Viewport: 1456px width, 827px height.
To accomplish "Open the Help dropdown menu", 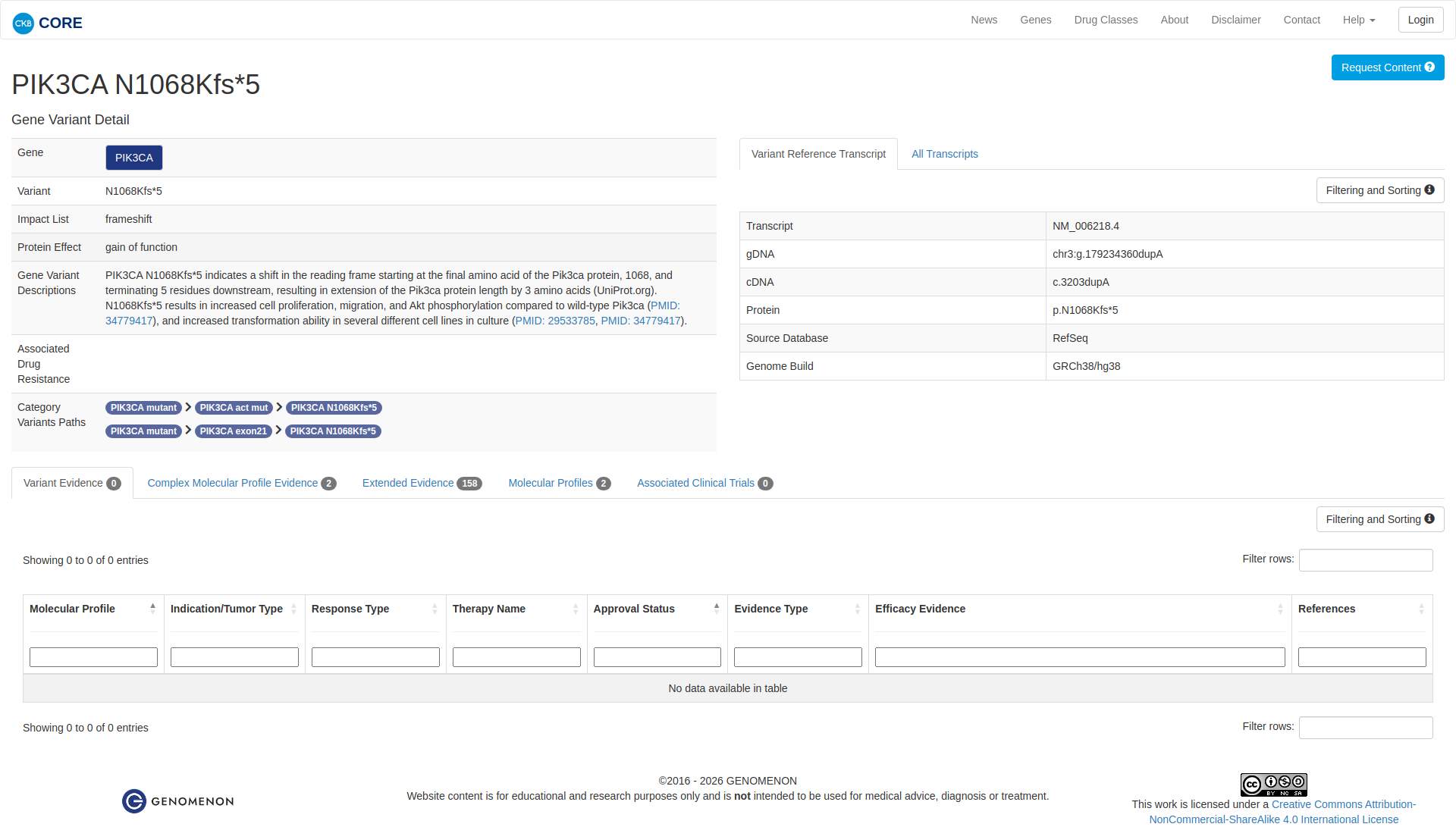I will 1358,20.
